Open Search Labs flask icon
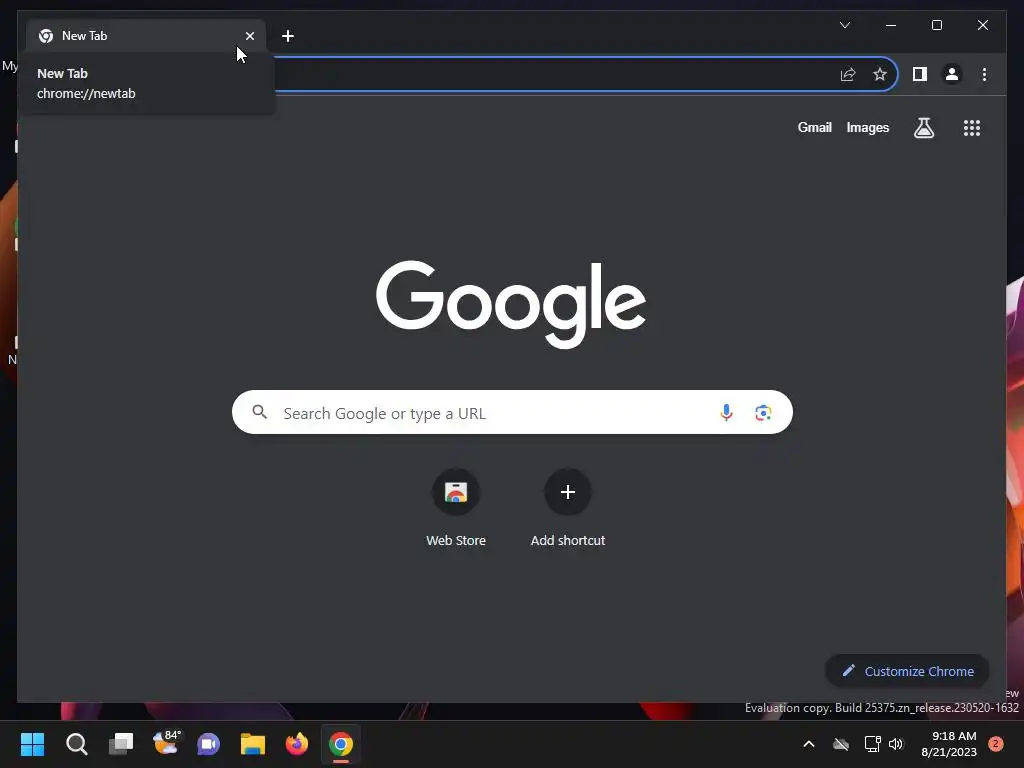This screenshot has width=1024, height=768. (x=923, y=127)
